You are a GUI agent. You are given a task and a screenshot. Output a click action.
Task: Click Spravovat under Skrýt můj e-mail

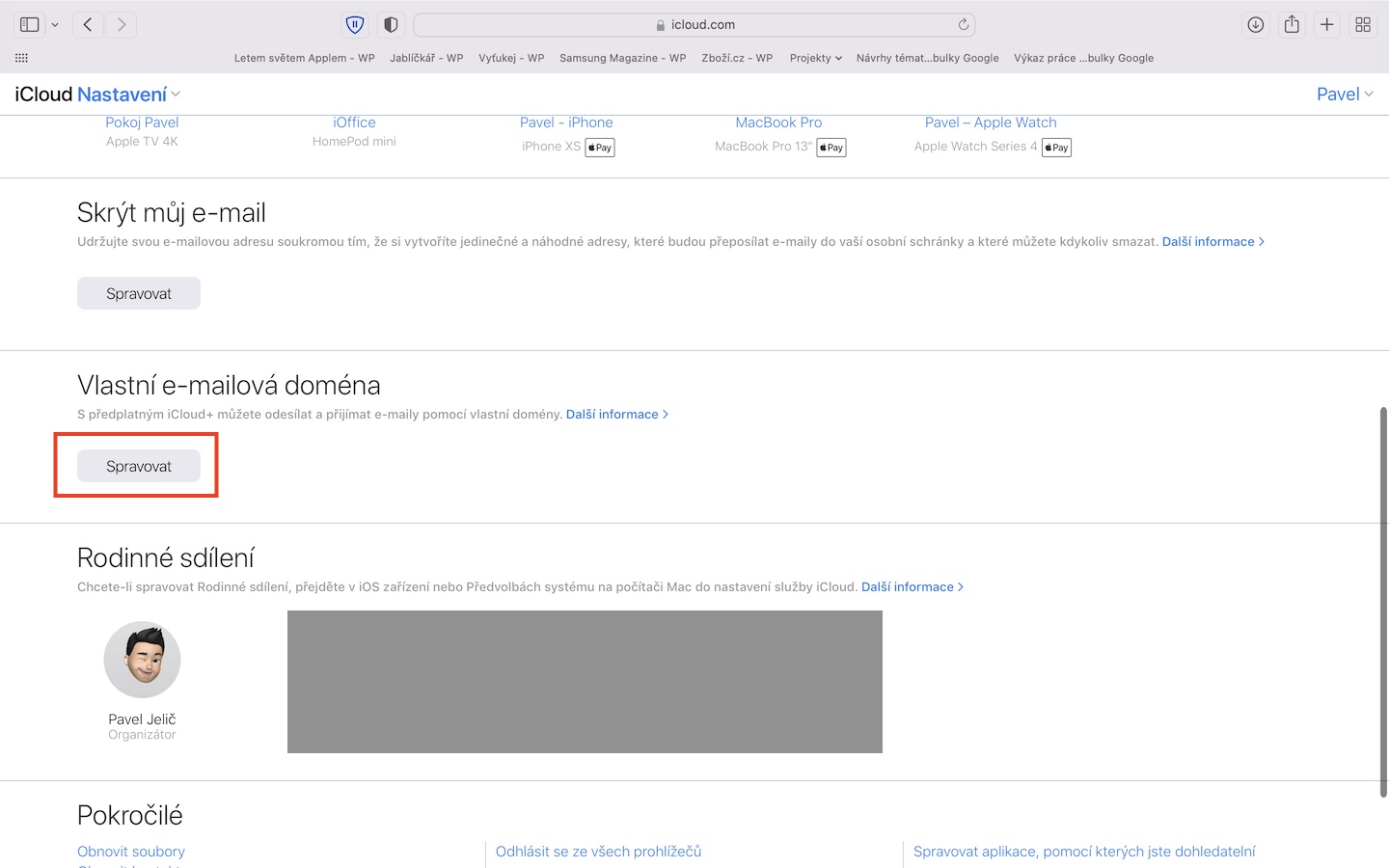tap(139, 293)
